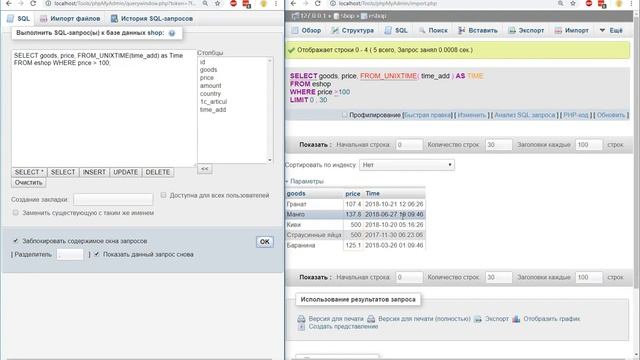Select 'time_add' column in Столбцы list
The image size is (640, 360).
click(x=213, y=109)
